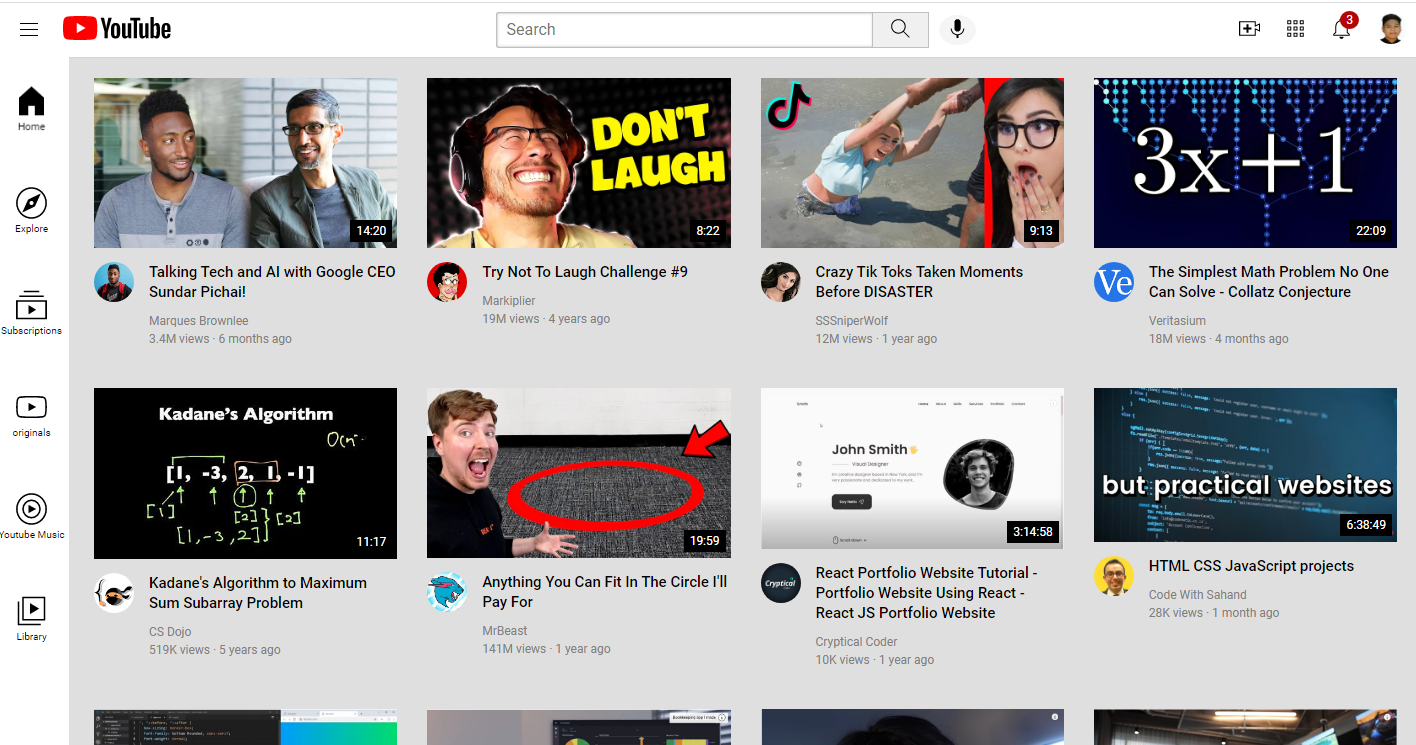Viewport: 1416px width, 745px height.
Task: Click '519K views · 5 years ago' text
Action: 215,650
